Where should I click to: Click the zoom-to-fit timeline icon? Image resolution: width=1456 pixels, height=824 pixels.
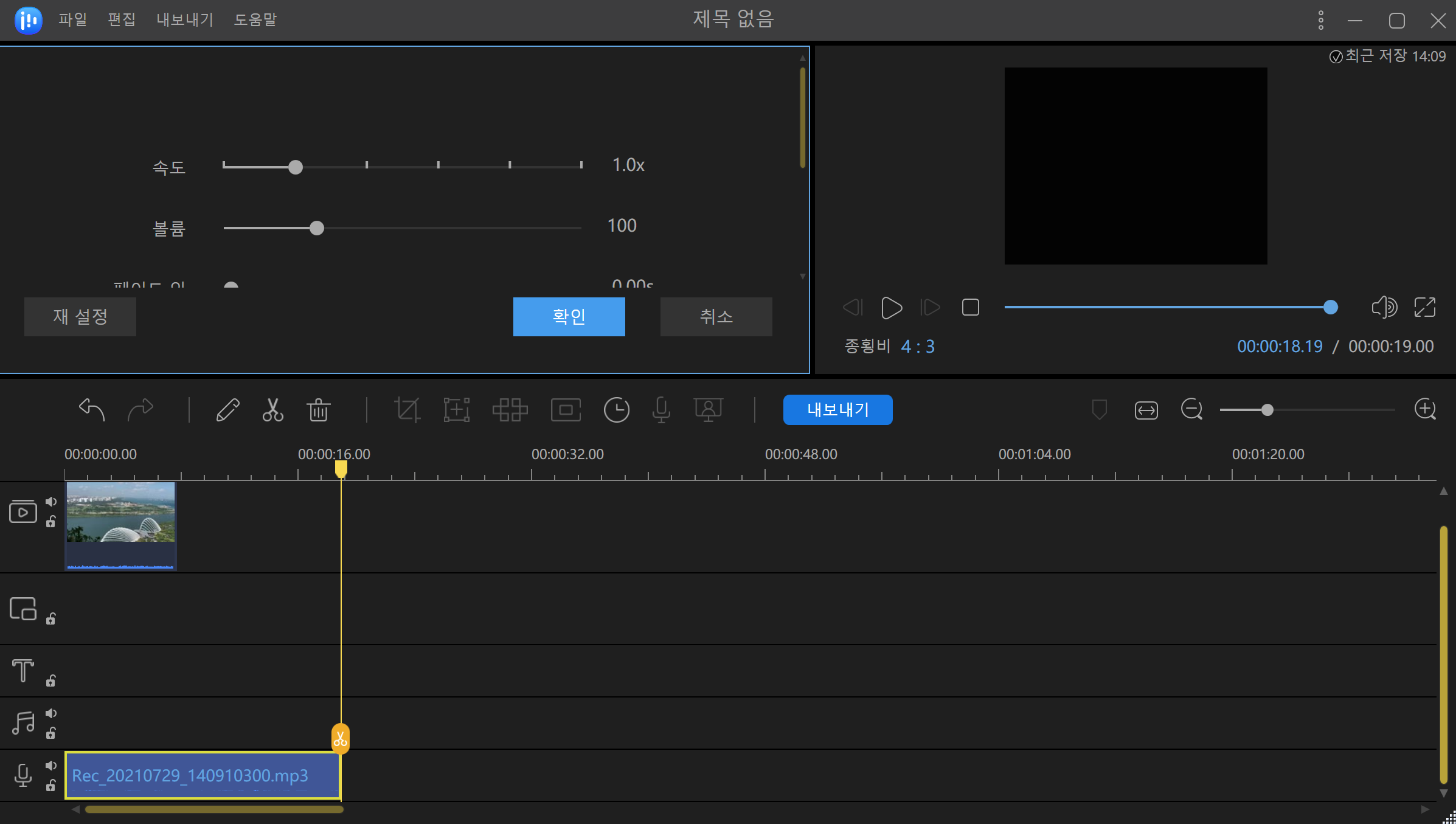click(x=1146, y=410)
